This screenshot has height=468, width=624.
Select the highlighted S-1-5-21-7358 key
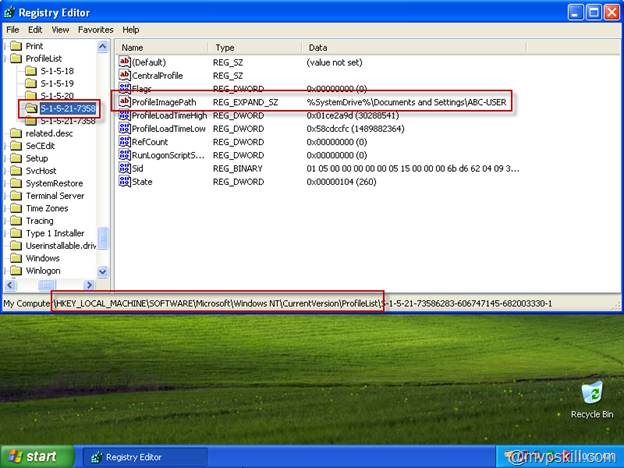(68, 108)
